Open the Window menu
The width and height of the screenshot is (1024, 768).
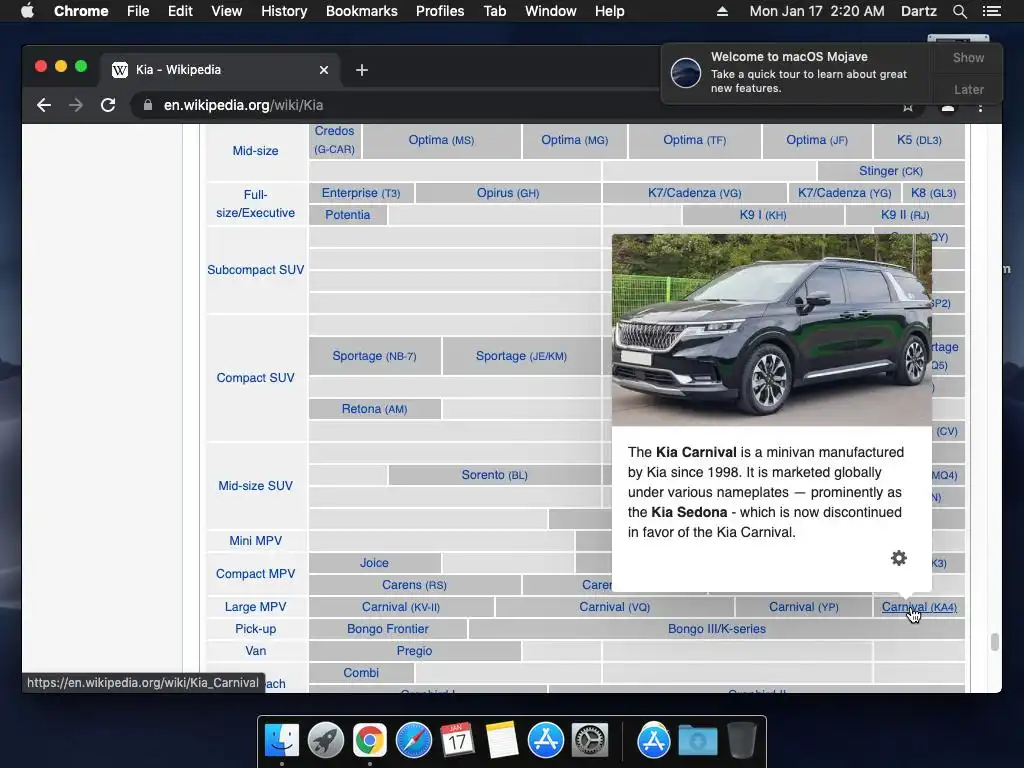[x=551, y=11]
